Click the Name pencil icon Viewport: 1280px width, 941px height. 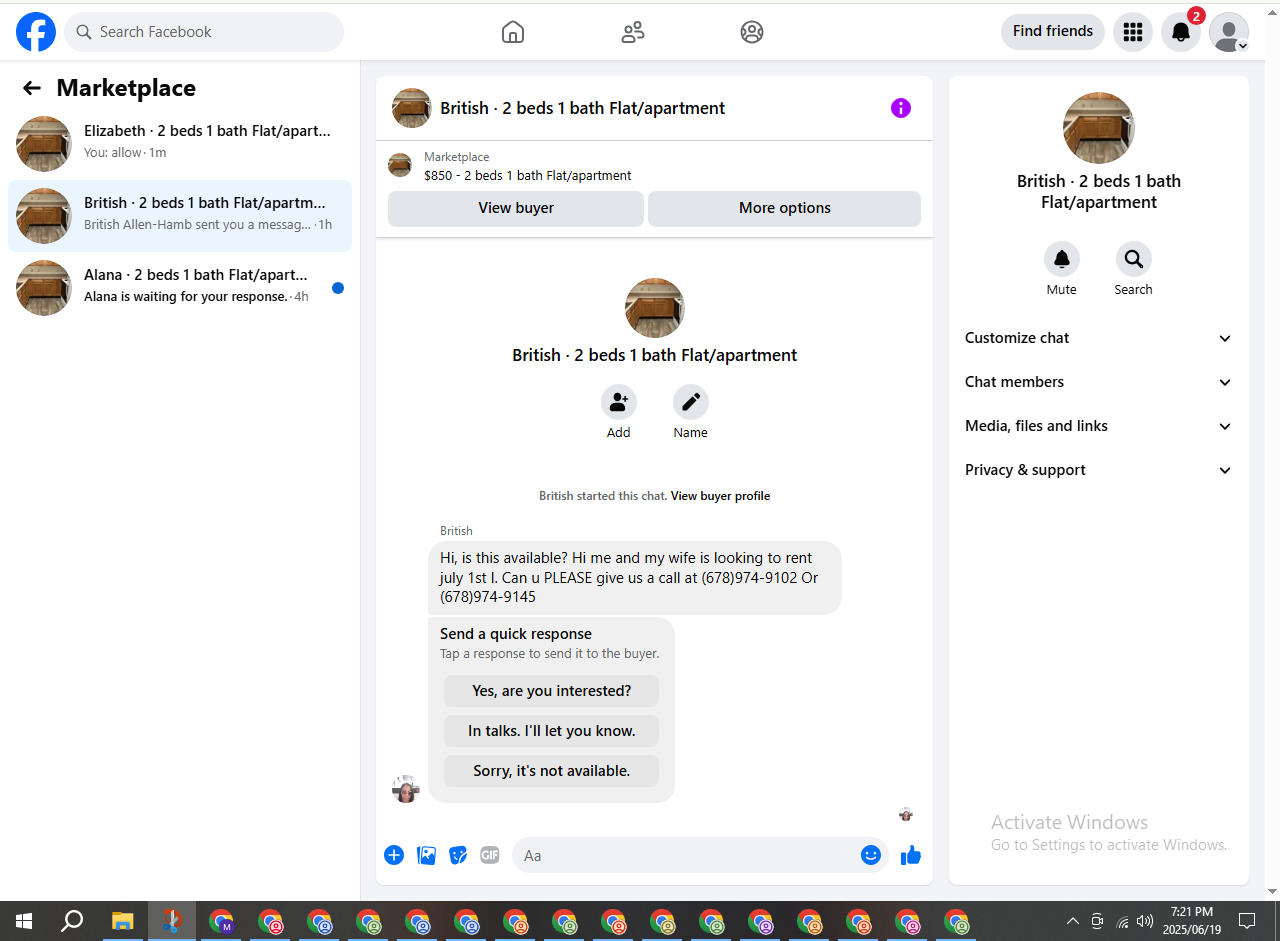(x=691, y=402)
